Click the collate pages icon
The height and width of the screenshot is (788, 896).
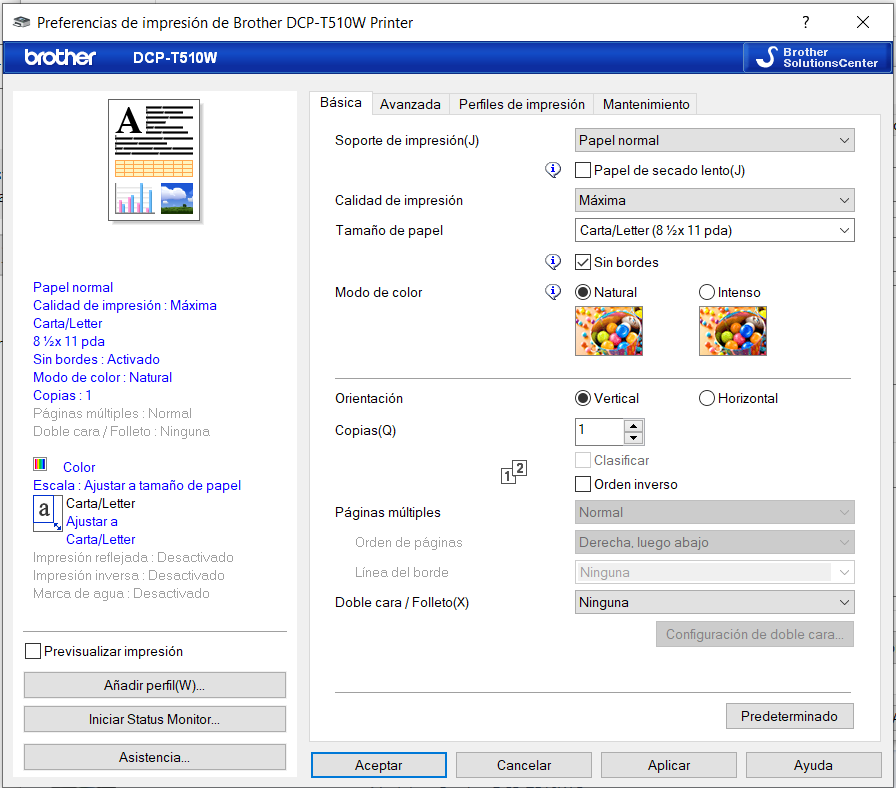[514, 472]
